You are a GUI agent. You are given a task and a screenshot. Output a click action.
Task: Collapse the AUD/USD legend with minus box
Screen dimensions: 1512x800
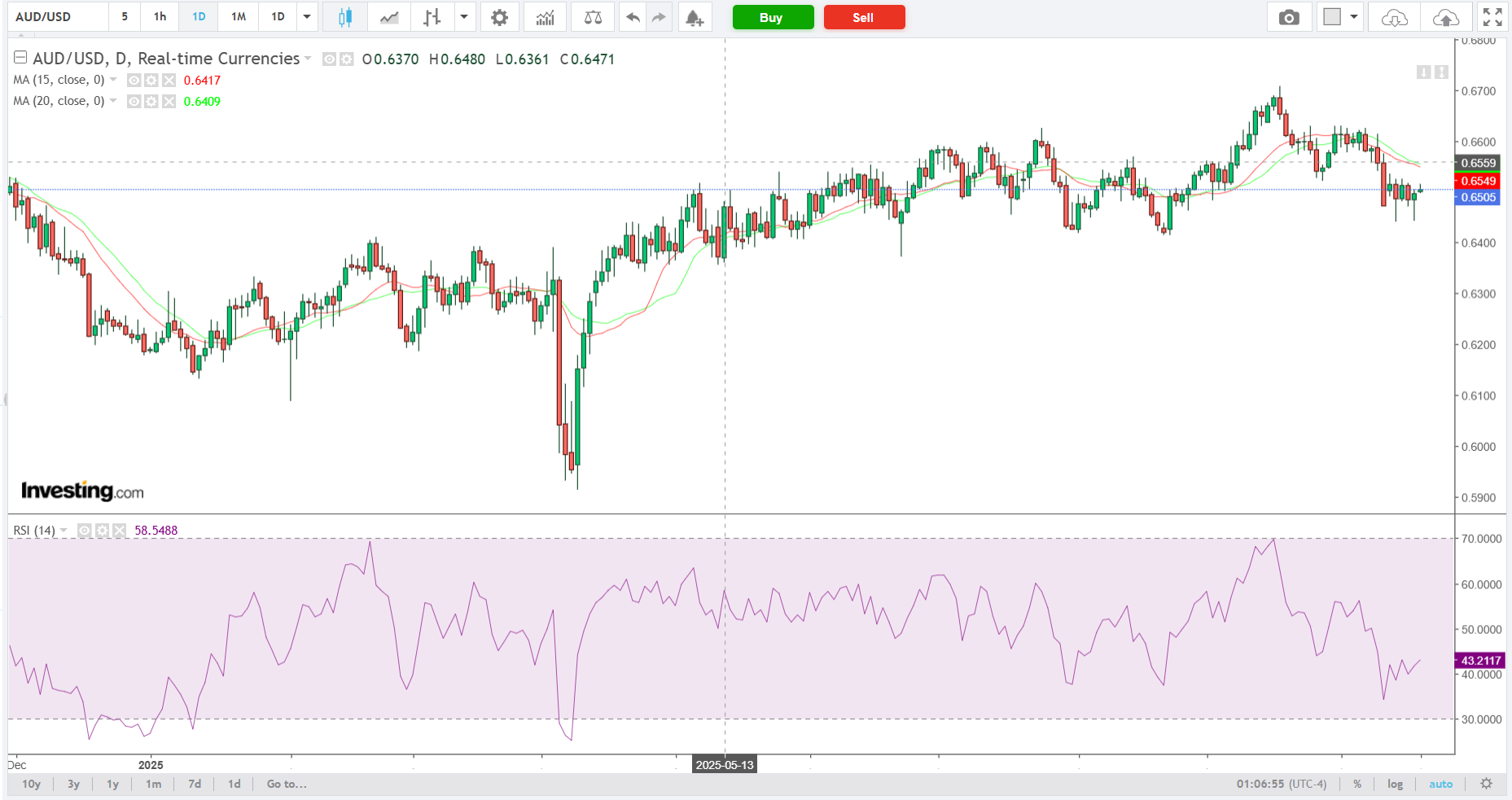point(20,58)
